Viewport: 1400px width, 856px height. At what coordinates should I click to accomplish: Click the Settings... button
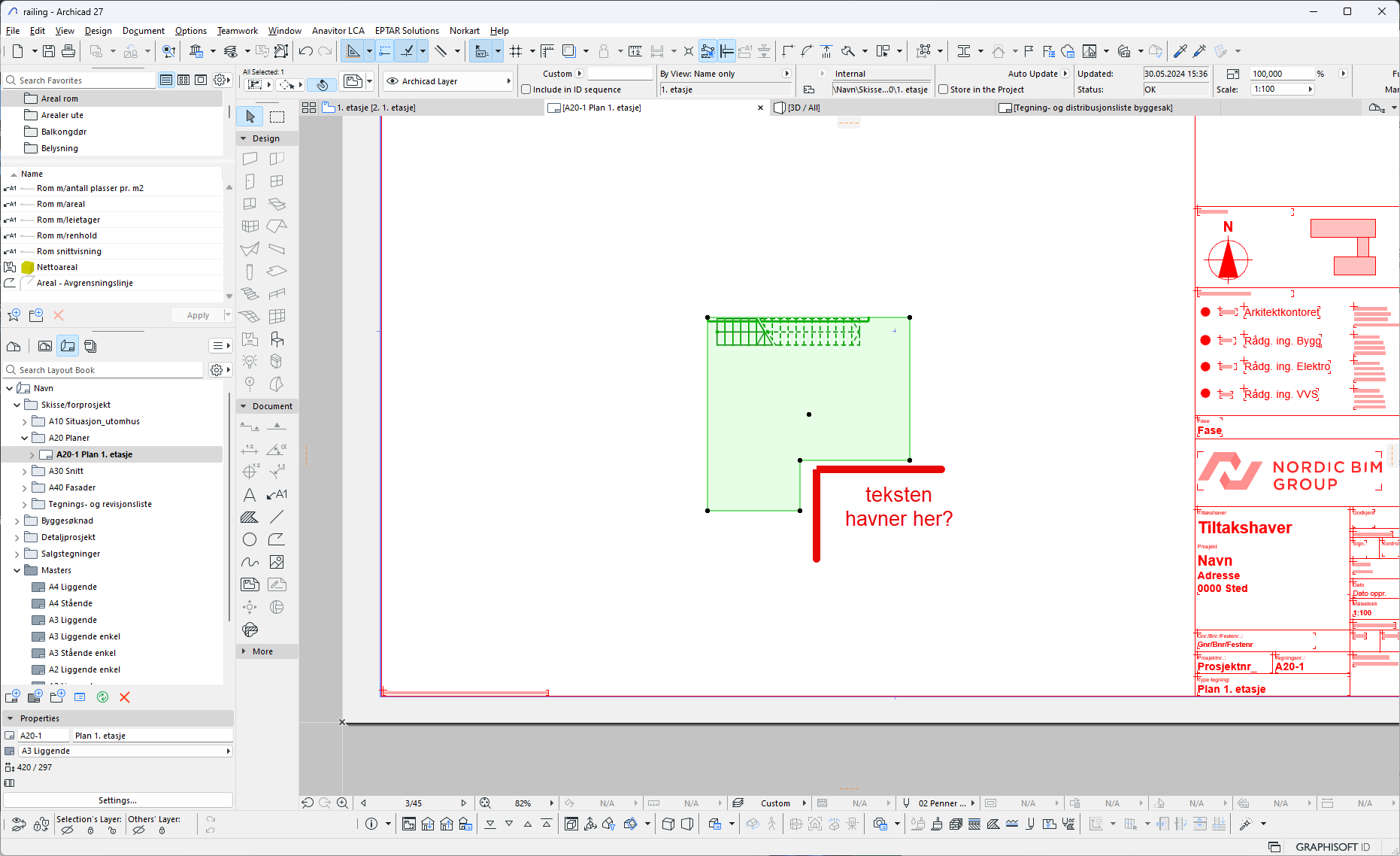point(117,800)
